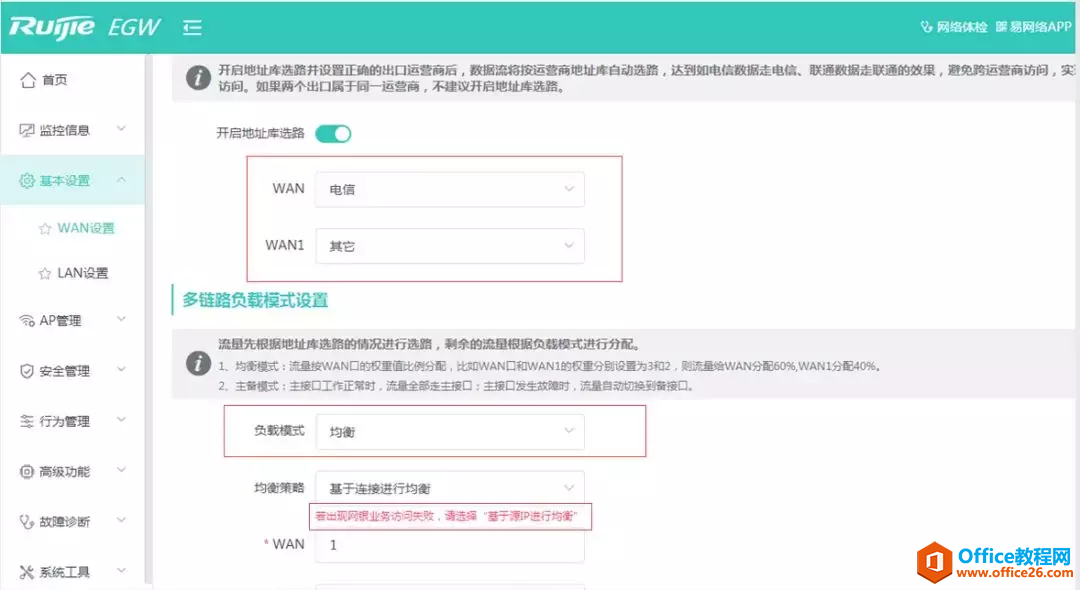Expand 系统工具 chevron
Screen dimensions: 1080x590
pos(121,570)
